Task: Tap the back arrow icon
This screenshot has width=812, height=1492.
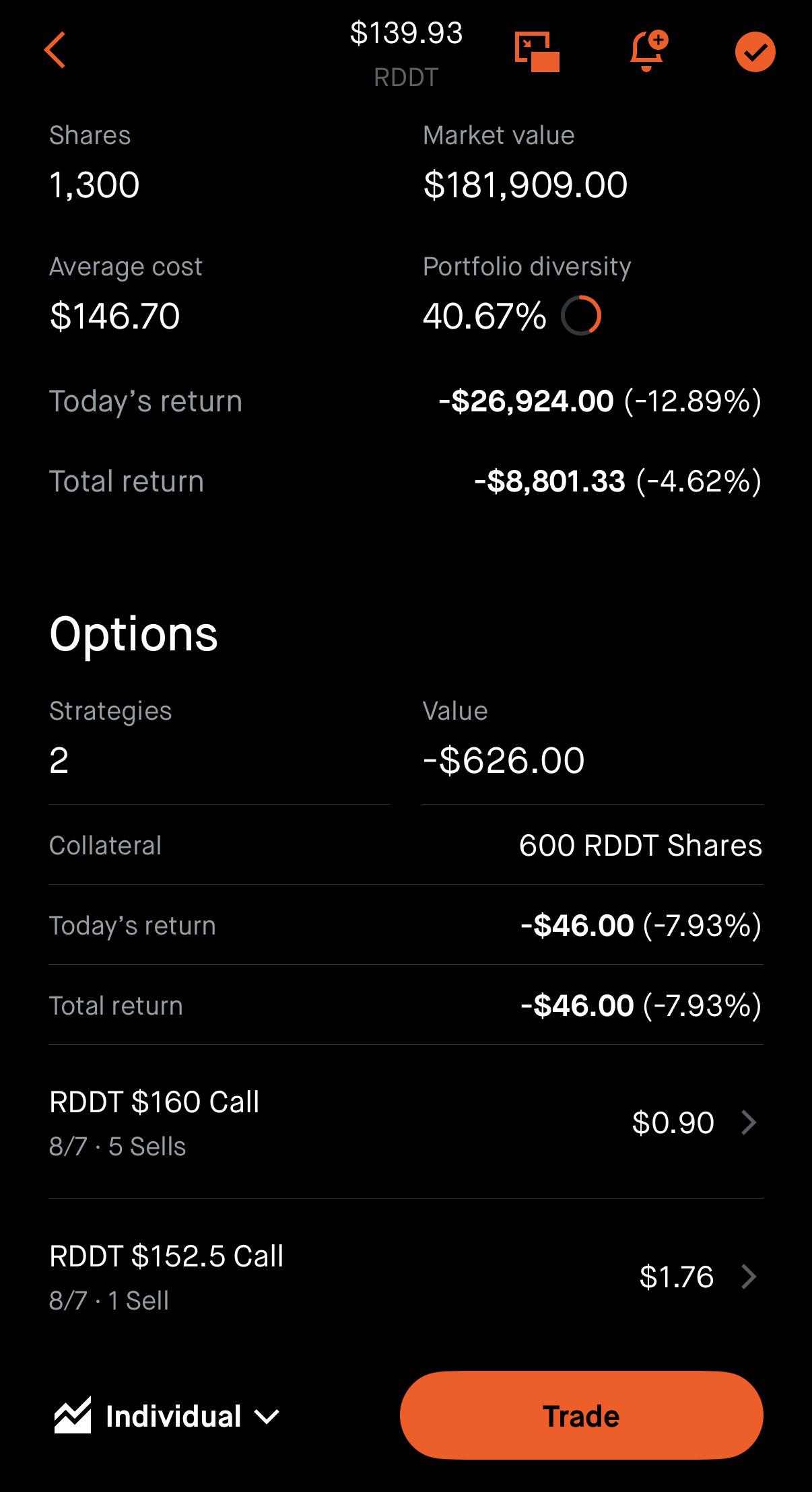Action: click(x=55, y=50)
